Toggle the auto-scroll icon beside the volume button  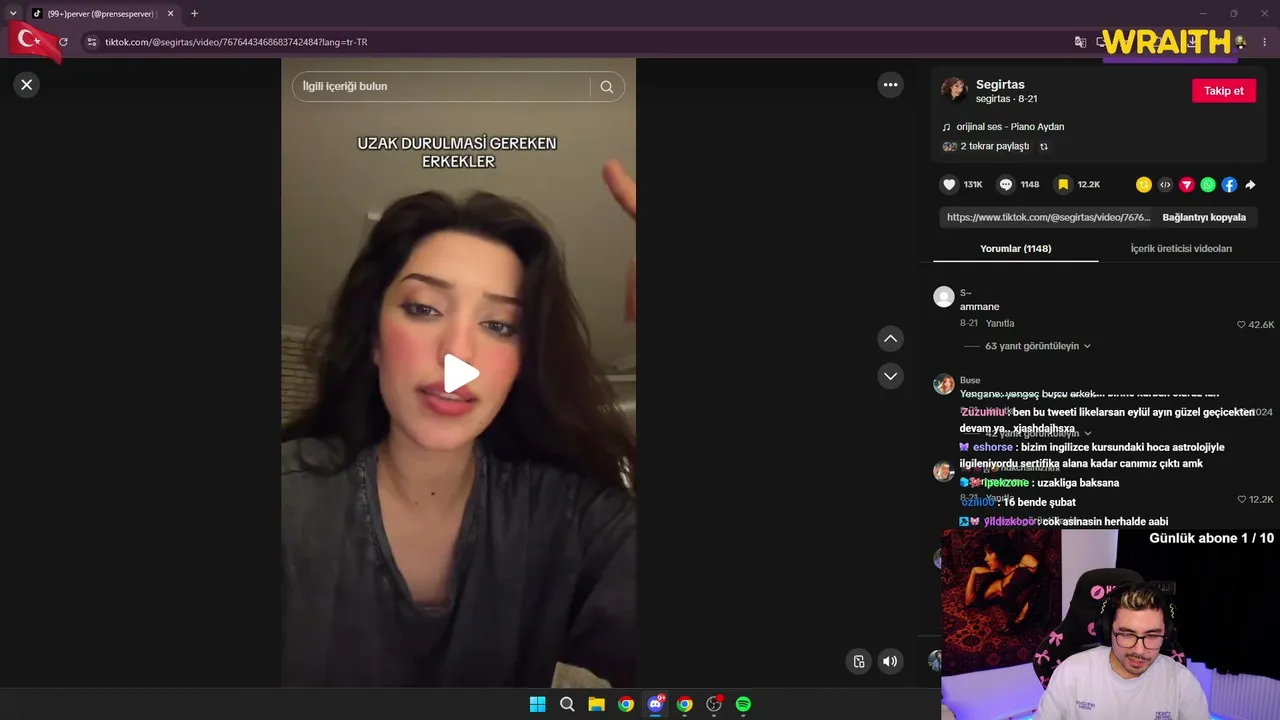[x=858, y=661]
